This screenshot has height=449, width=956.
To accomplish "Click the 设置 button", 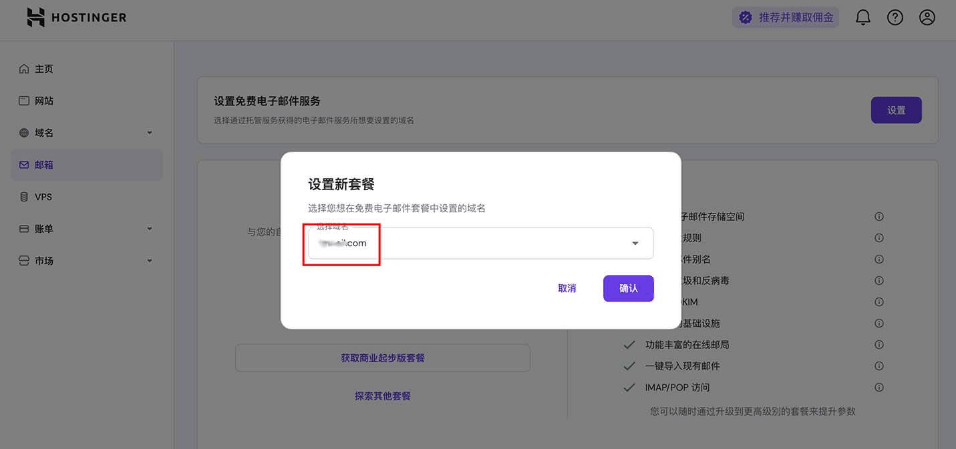I will coord(896,110).
